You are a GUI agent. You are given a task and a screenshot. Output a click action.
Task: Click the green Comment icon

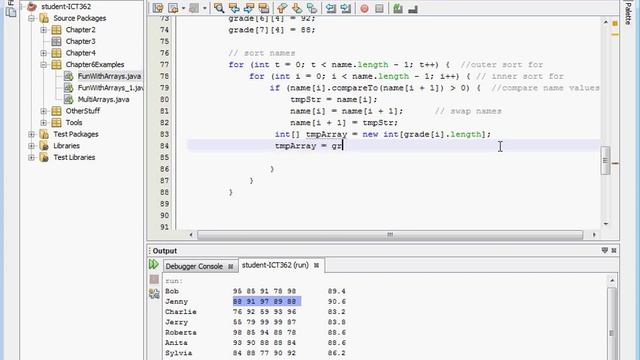click(398, 8)
